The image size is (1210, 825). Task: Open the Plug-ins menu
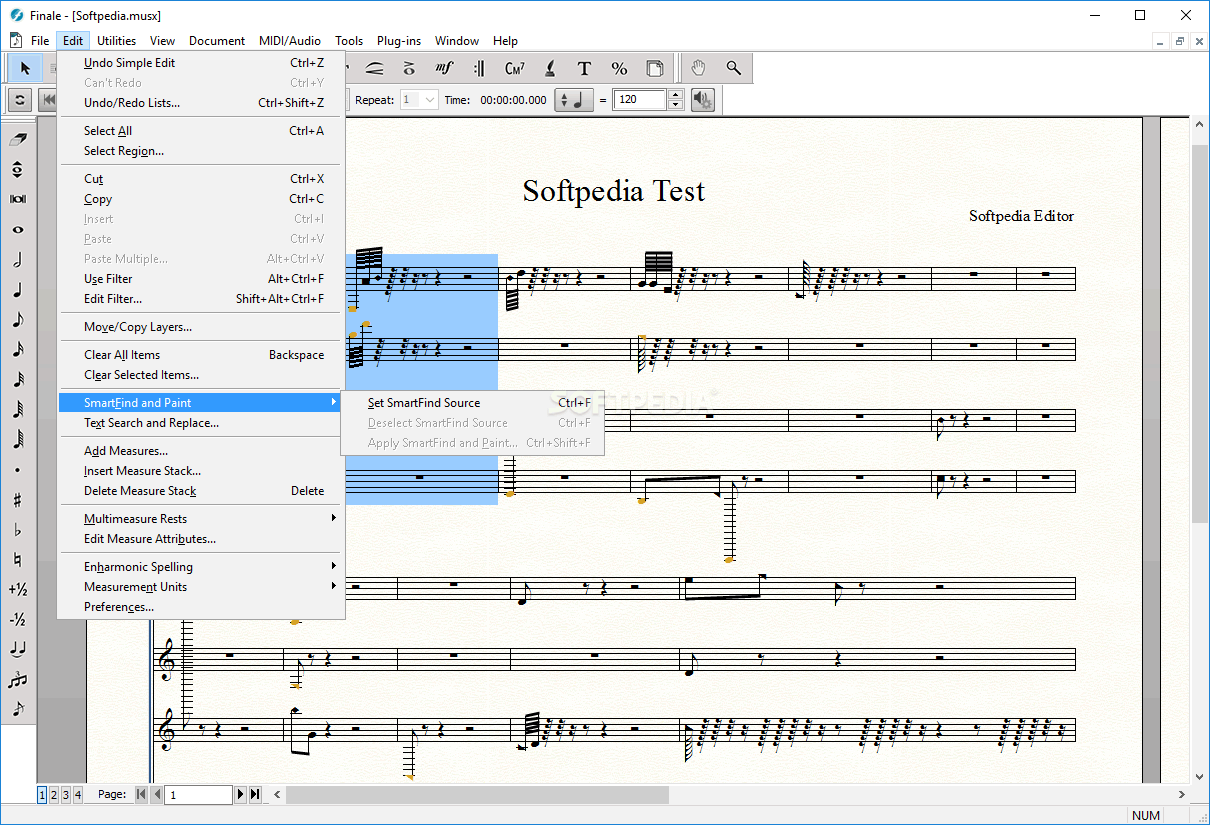coord(399,41)
